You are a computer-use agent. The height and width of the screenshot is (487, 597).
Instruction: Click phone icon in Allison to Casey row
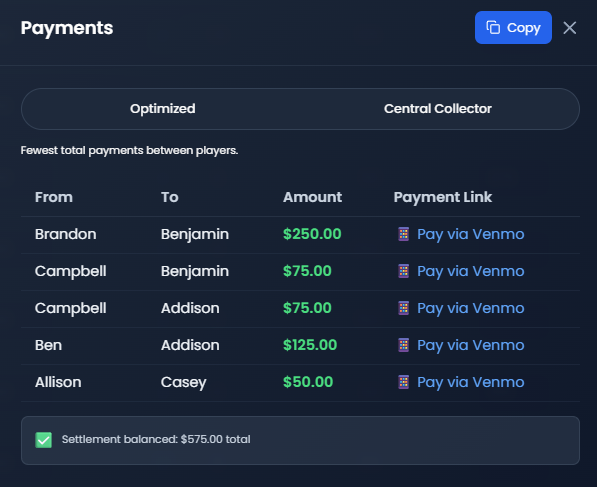tap(404, 382)
